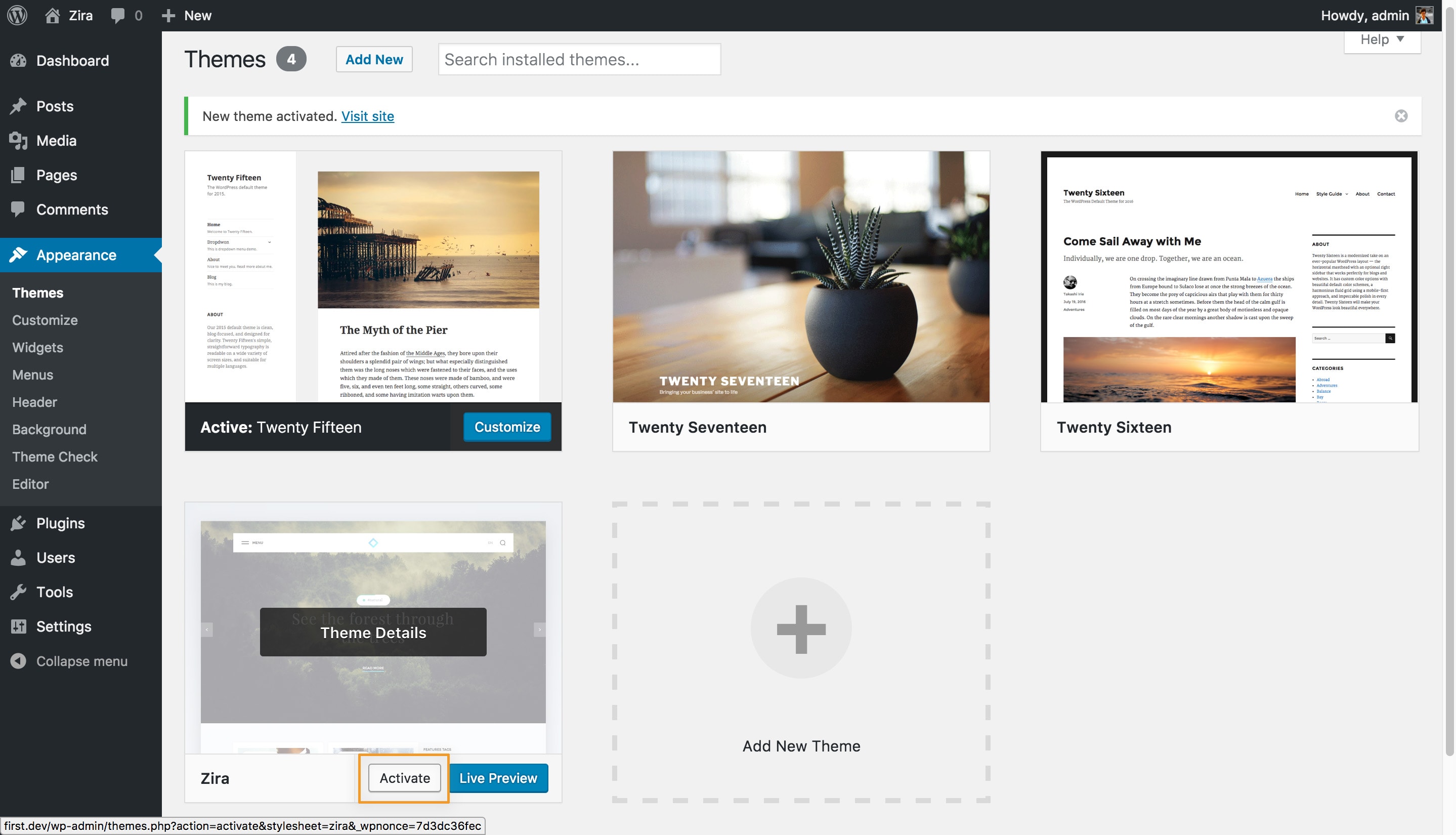Focus the Search installed themes field
Screen dimensions: 1456x835
(579, 59)
